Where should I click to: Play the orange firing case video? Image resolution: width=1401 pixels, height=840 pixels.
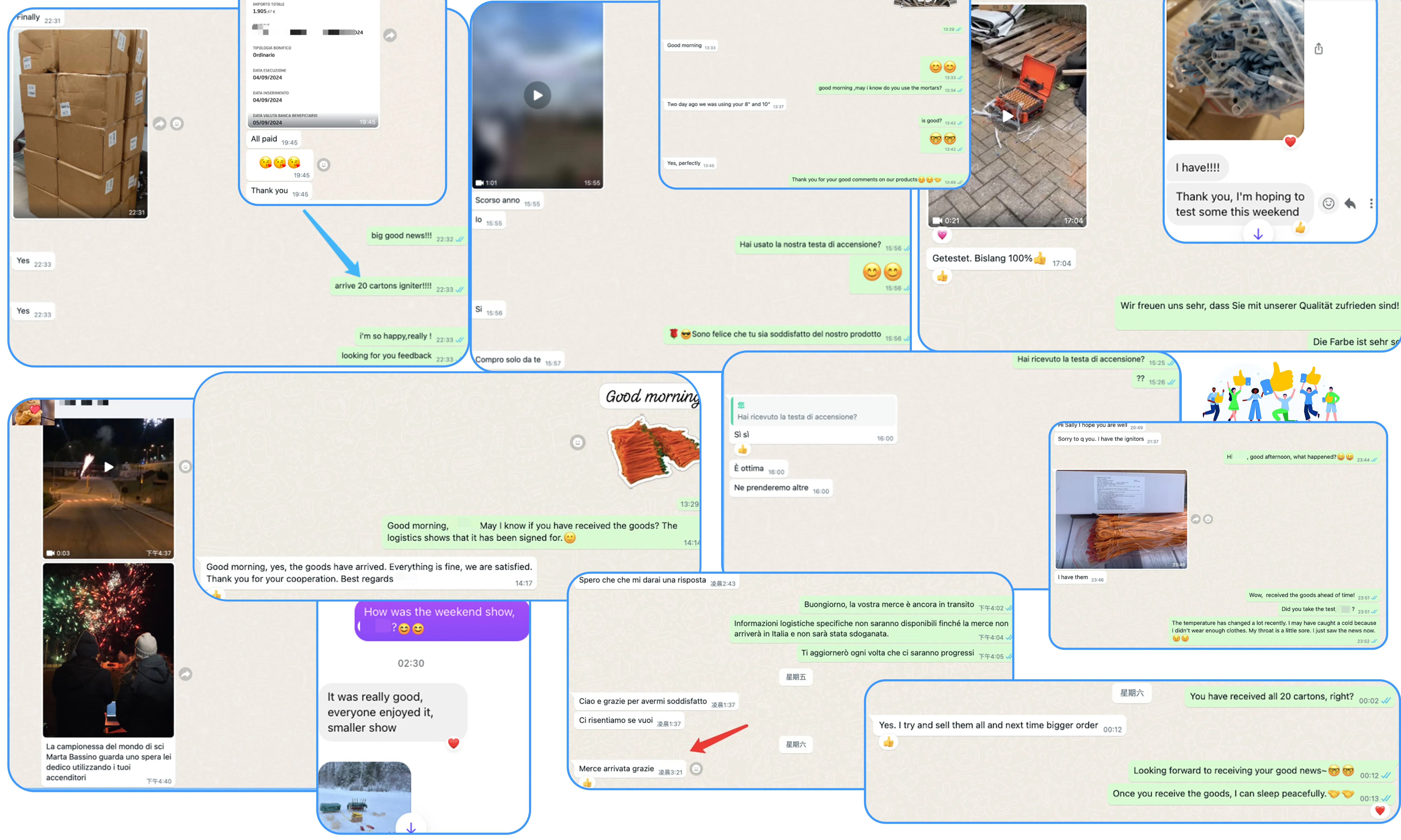tap(1007, 116)
